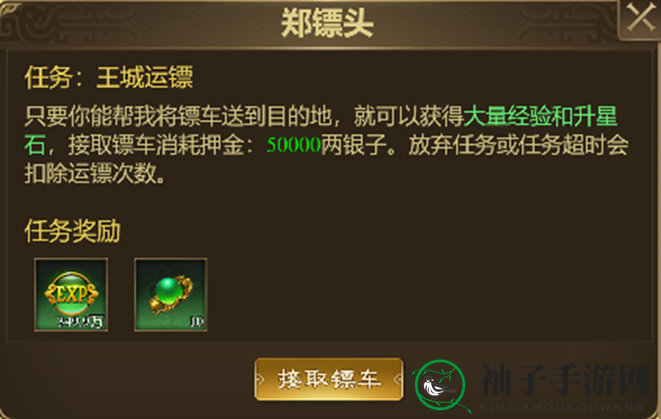Click the green 石 character starting the second line
This screenshot has width=661, height=419.
(x=34, y=145)
